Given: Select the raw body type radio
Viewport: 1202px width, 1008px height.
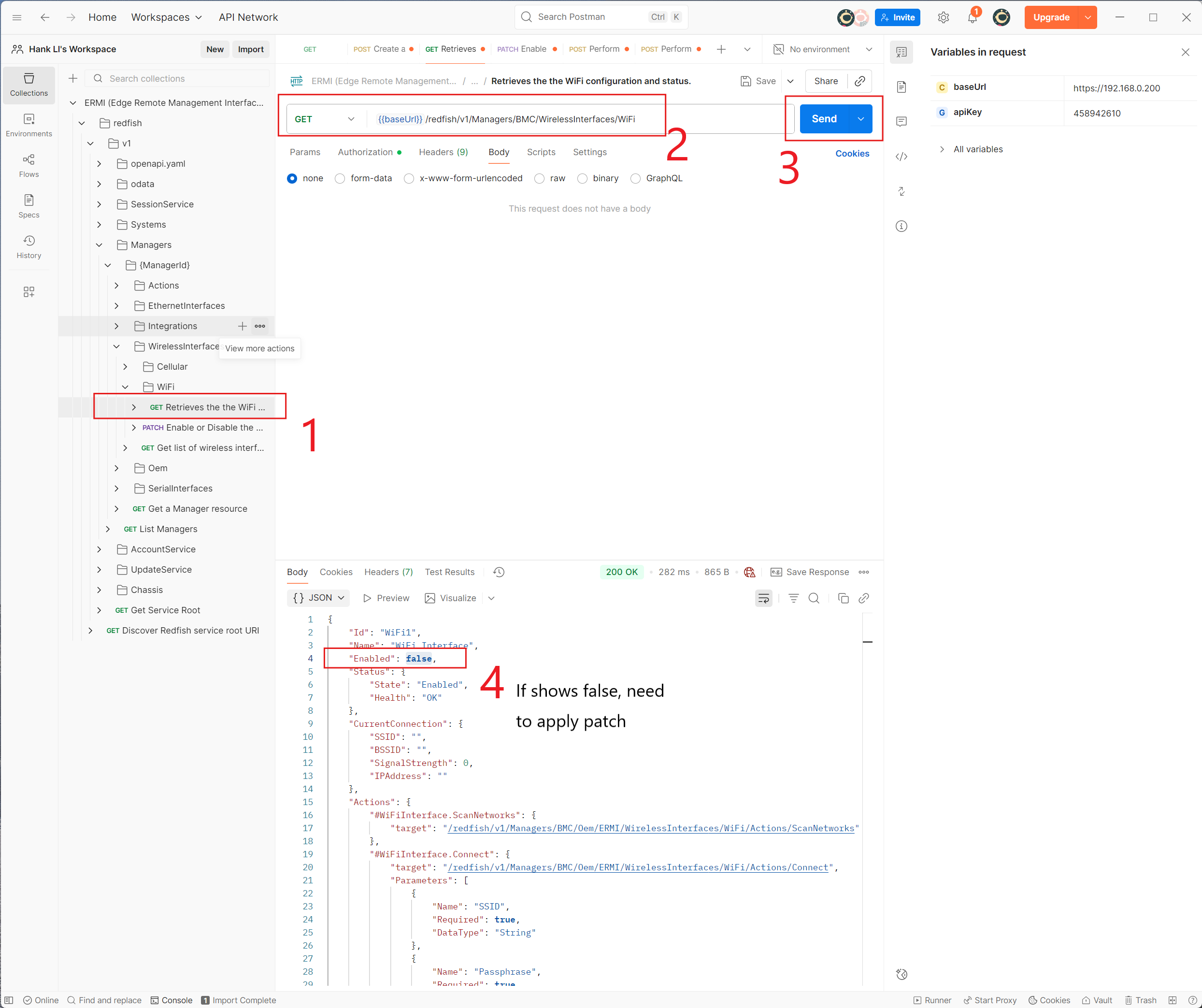Looking at the screenshot, I should [539, 179].
